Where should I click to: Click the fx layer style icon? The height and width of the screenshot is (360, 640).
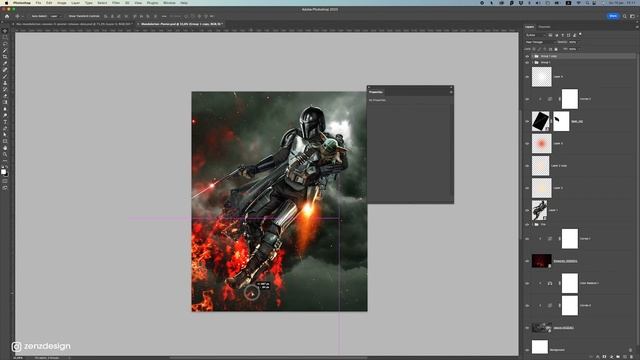598,356
